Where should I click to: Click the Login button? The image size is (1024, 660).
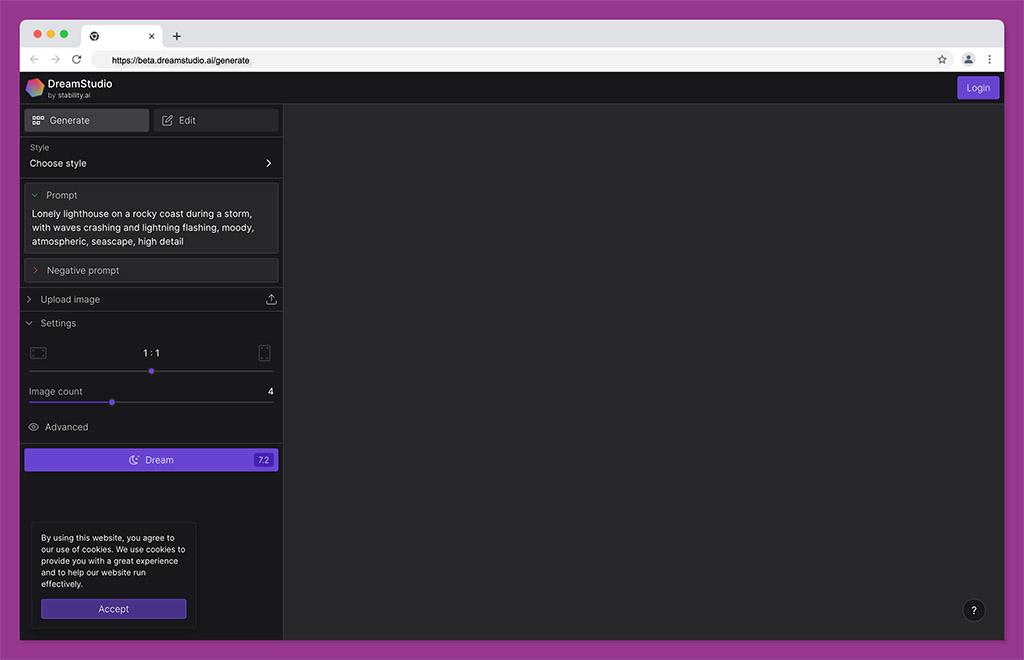pyautogui.click(x=978, y=87)
